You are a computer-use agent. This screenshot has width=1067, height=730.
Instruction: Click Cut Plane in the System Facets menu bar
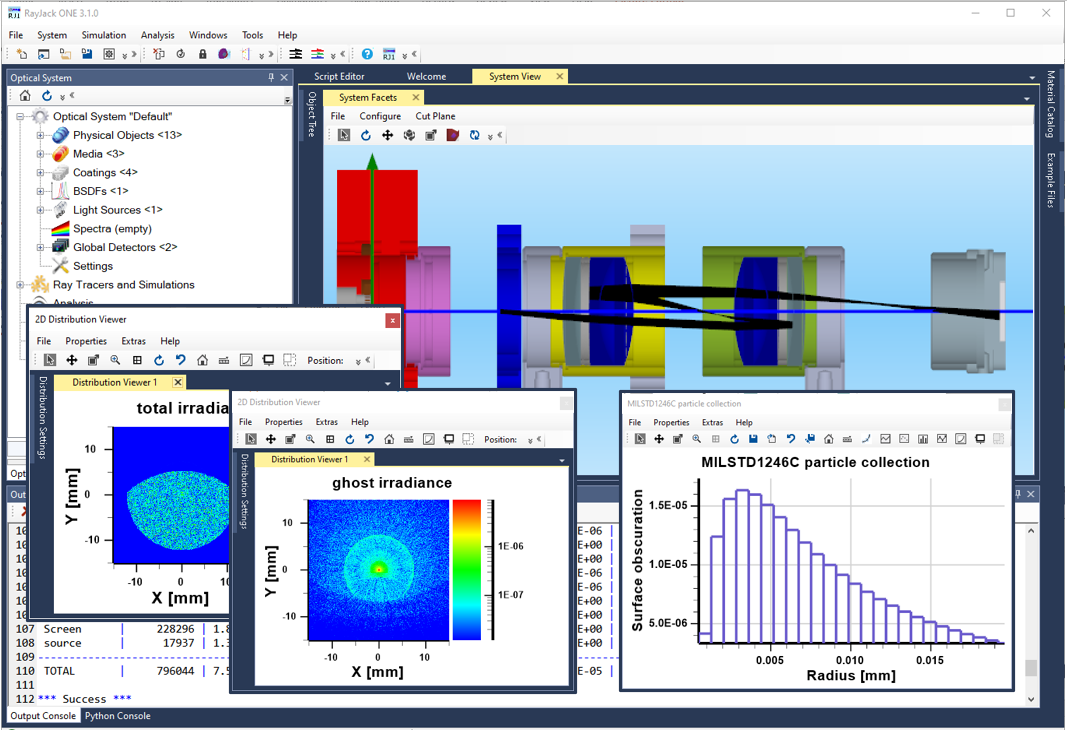pyautogui.click(x=435, y=116)
